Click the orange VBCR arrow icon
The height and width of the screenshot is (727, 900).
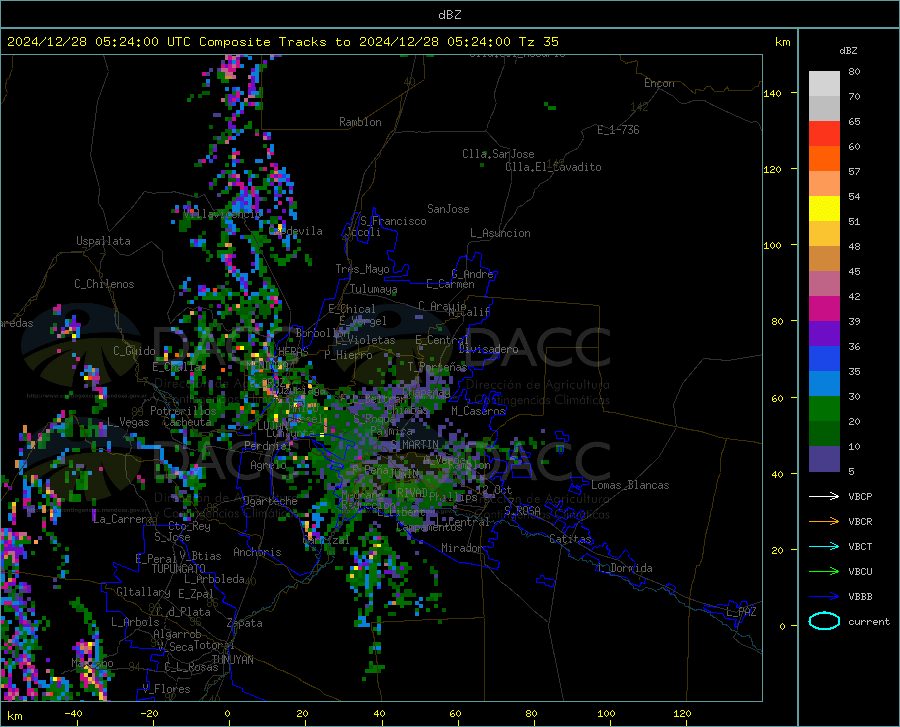point(824,522)
